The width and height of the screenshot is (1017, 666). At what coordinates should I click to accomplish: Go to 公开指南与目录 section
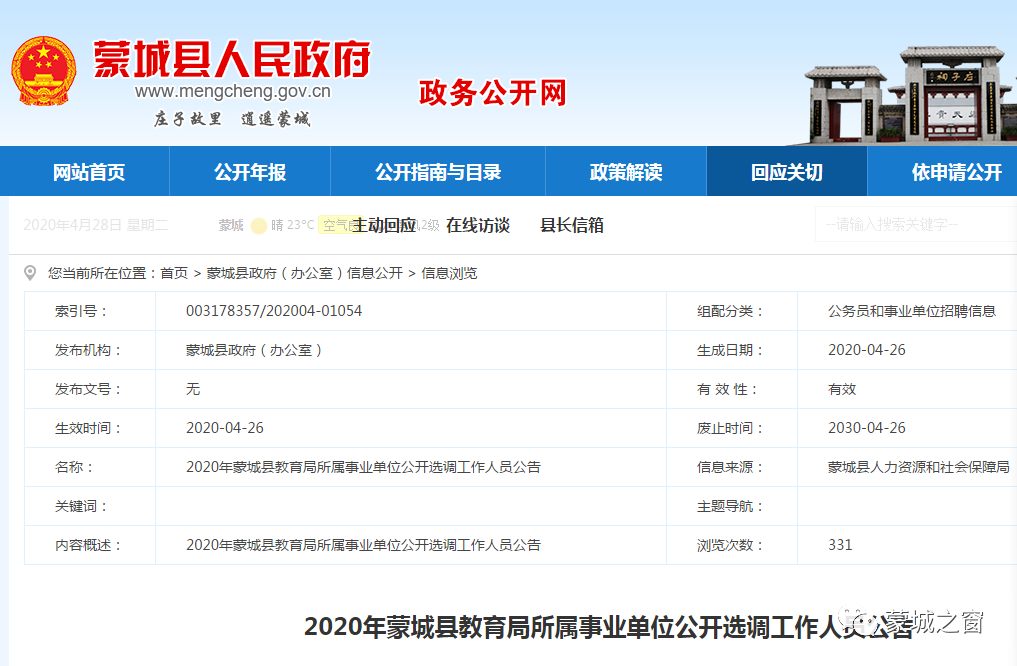tap(438, 172)
